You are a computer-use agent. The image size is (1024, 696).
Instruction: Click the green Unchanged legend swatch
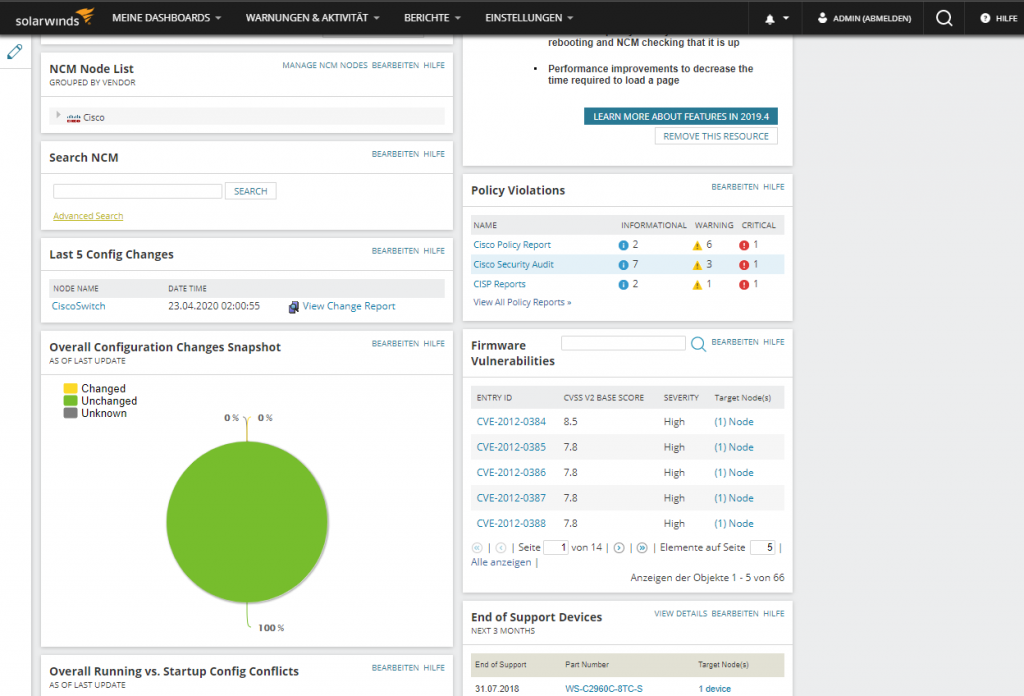(x=70, y=401)
